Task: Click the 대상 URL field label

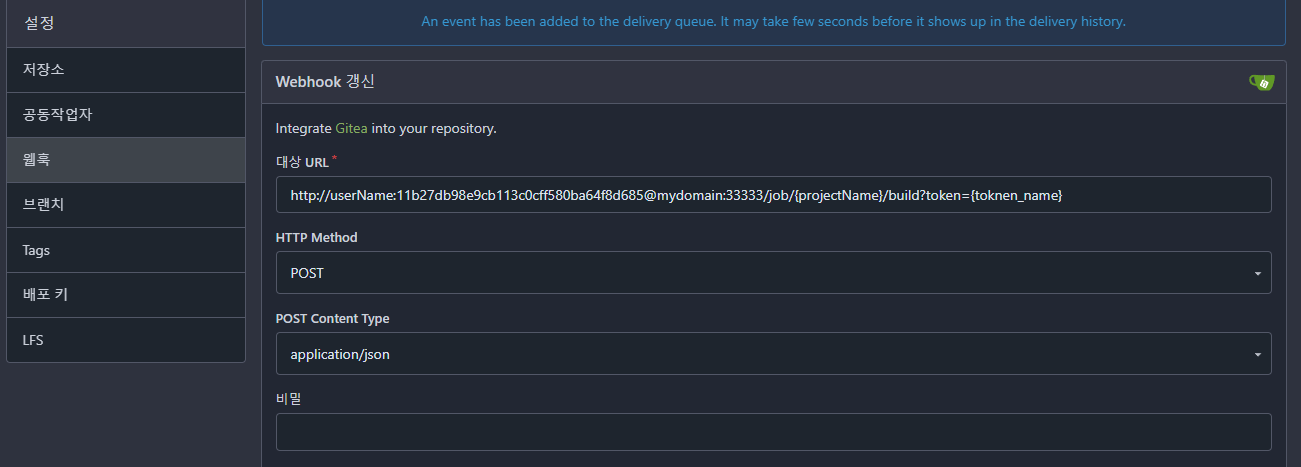Action: [x=302, y=161]
